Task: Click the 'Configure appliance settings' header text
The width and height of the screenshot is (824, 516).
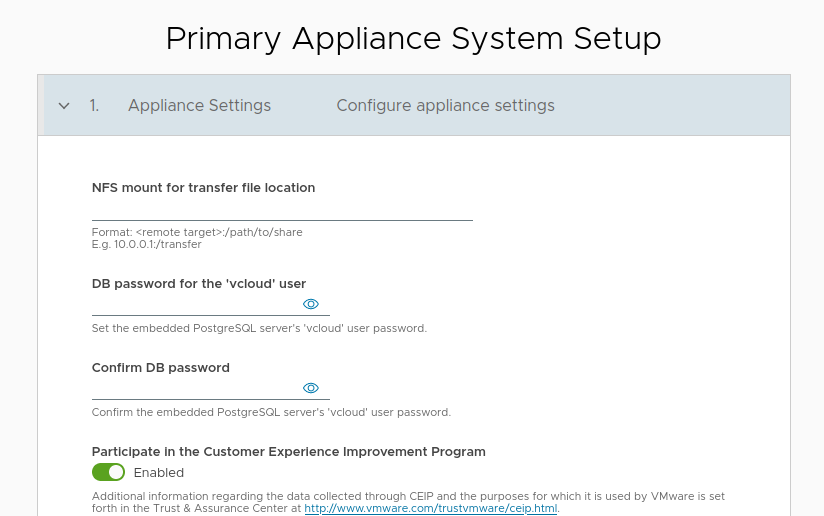Action: click(445, 106)
